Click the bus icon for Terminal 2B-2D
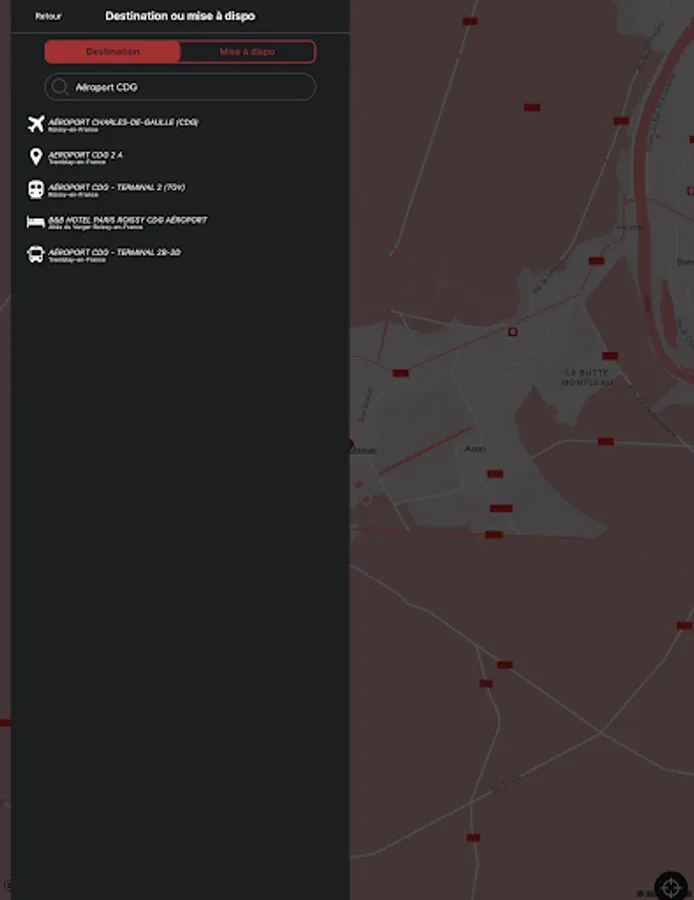694x900 pixels. (36, 254)
